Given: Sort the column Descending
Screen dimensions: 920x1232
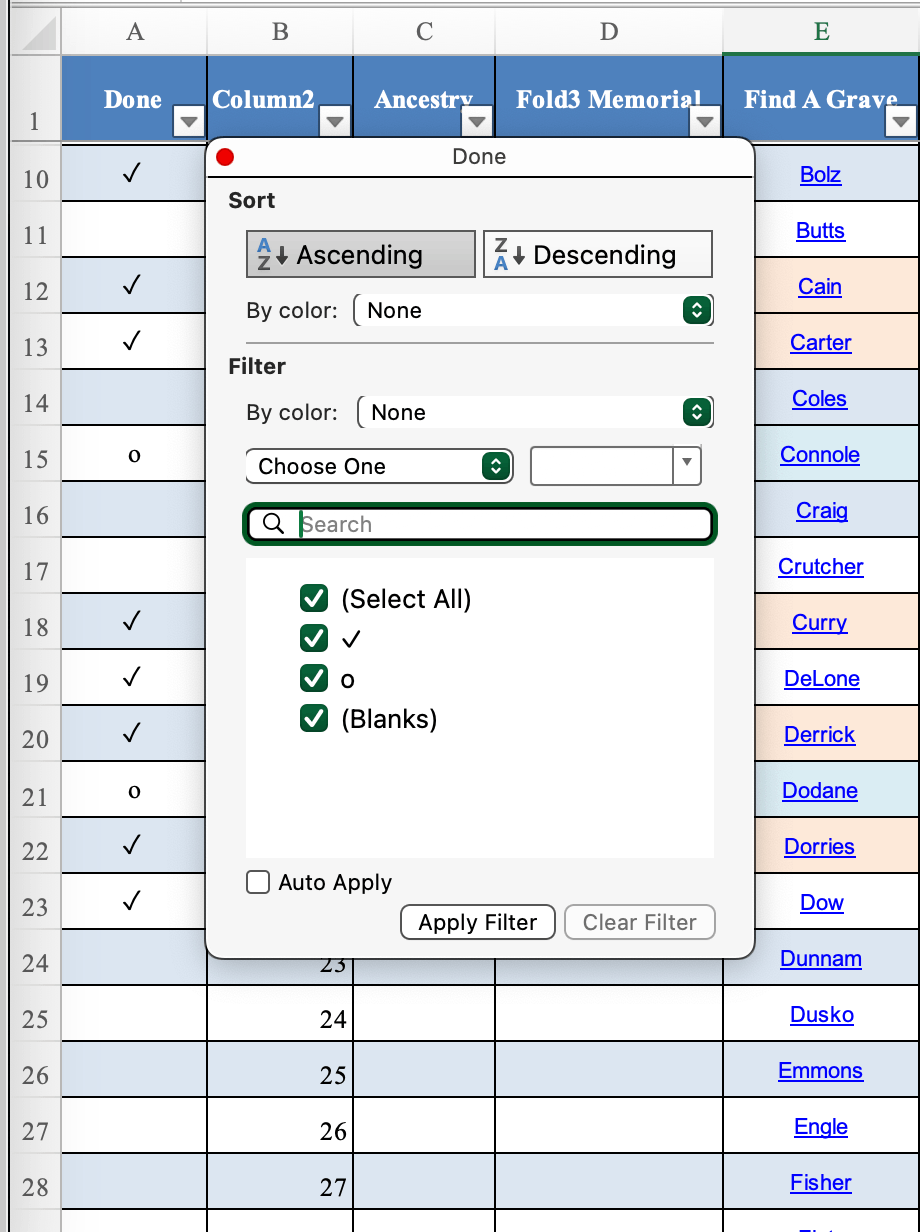Looking at the screenshot, I should click(598, 254).
